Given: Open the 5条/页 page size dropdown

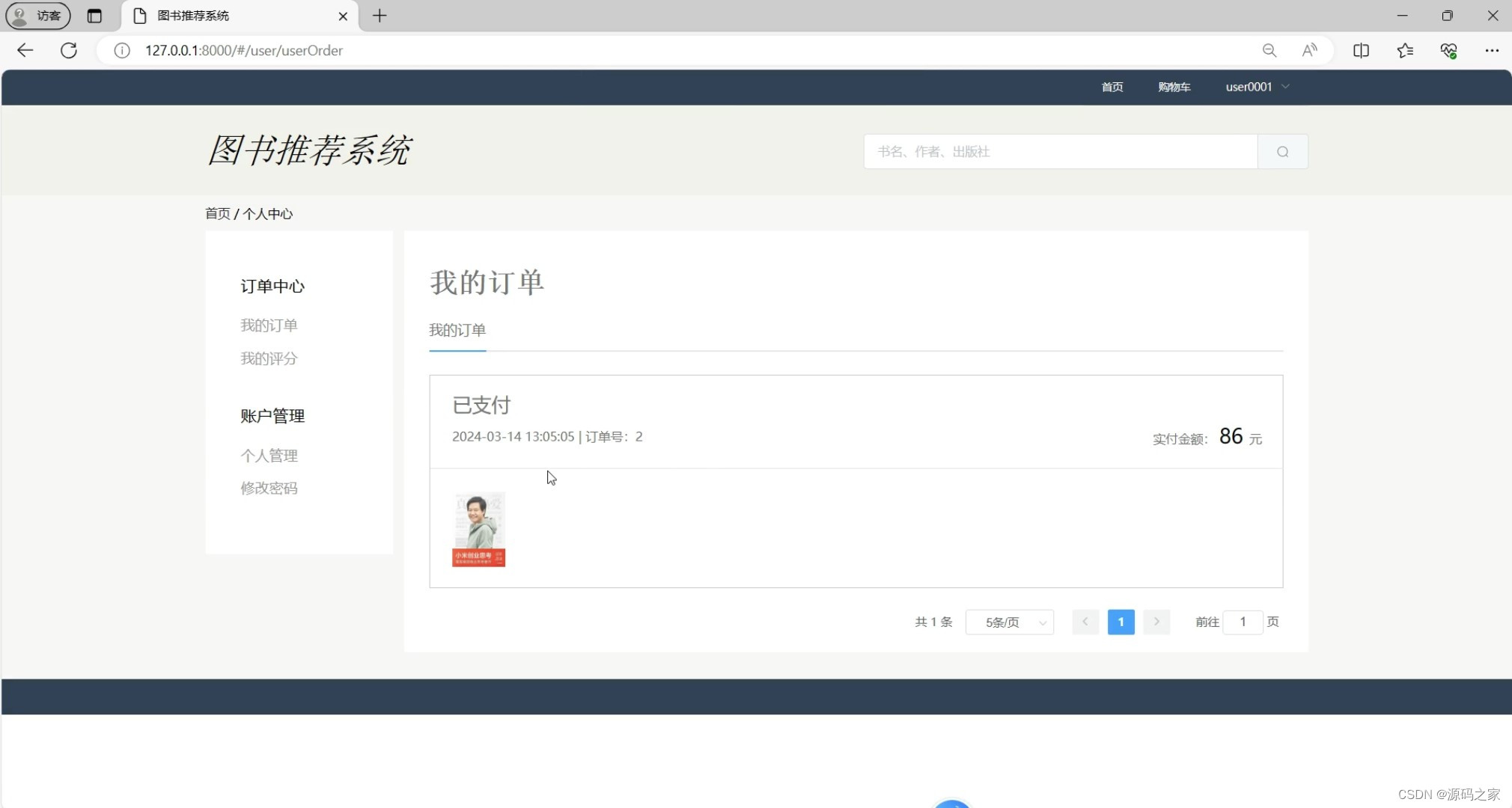Looking at the screenshot, I should point(1009,622).
